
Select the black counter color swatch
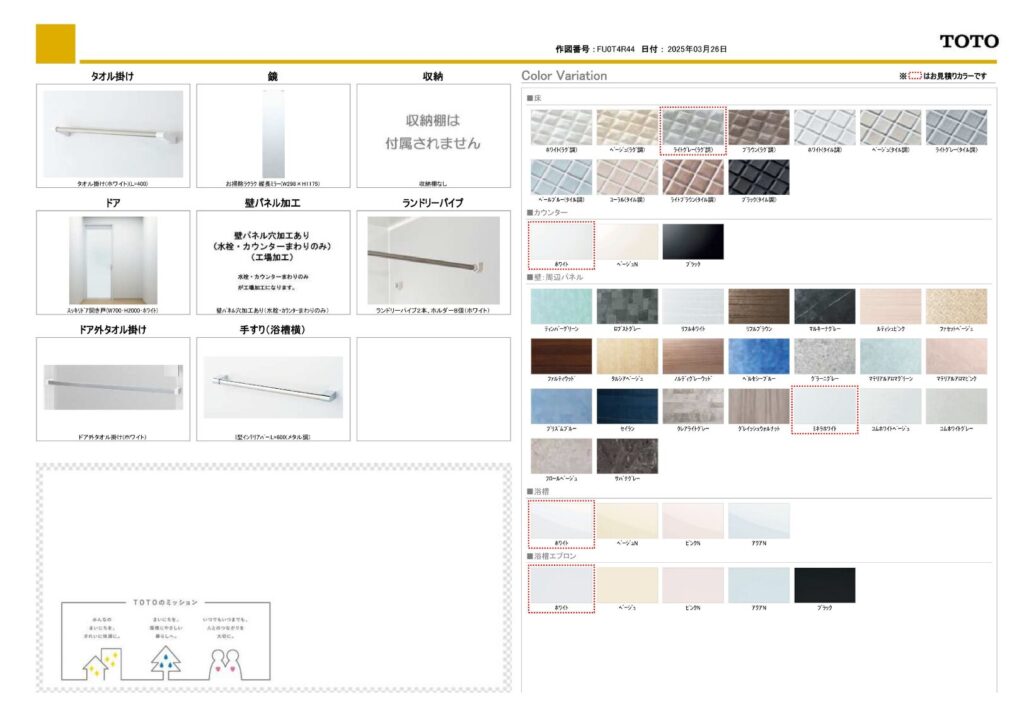point(692,241)
